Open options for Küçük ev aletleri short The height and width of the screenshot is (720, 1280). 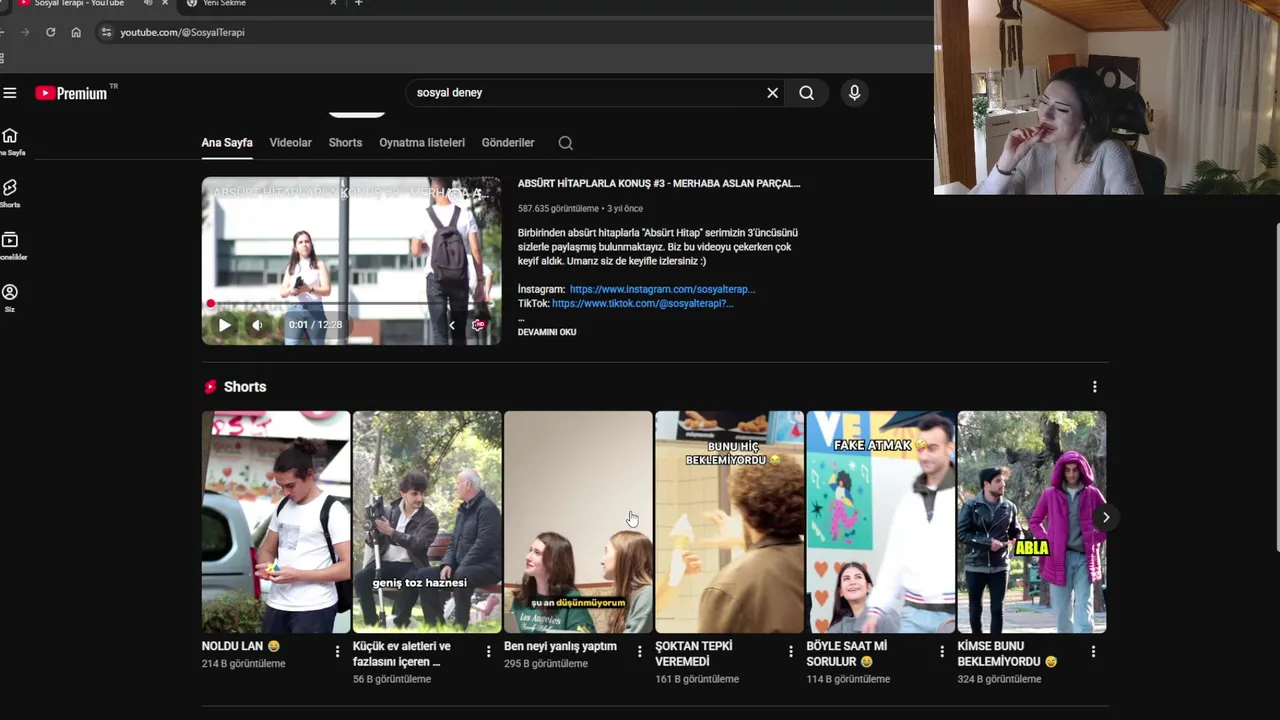[488, 651]
